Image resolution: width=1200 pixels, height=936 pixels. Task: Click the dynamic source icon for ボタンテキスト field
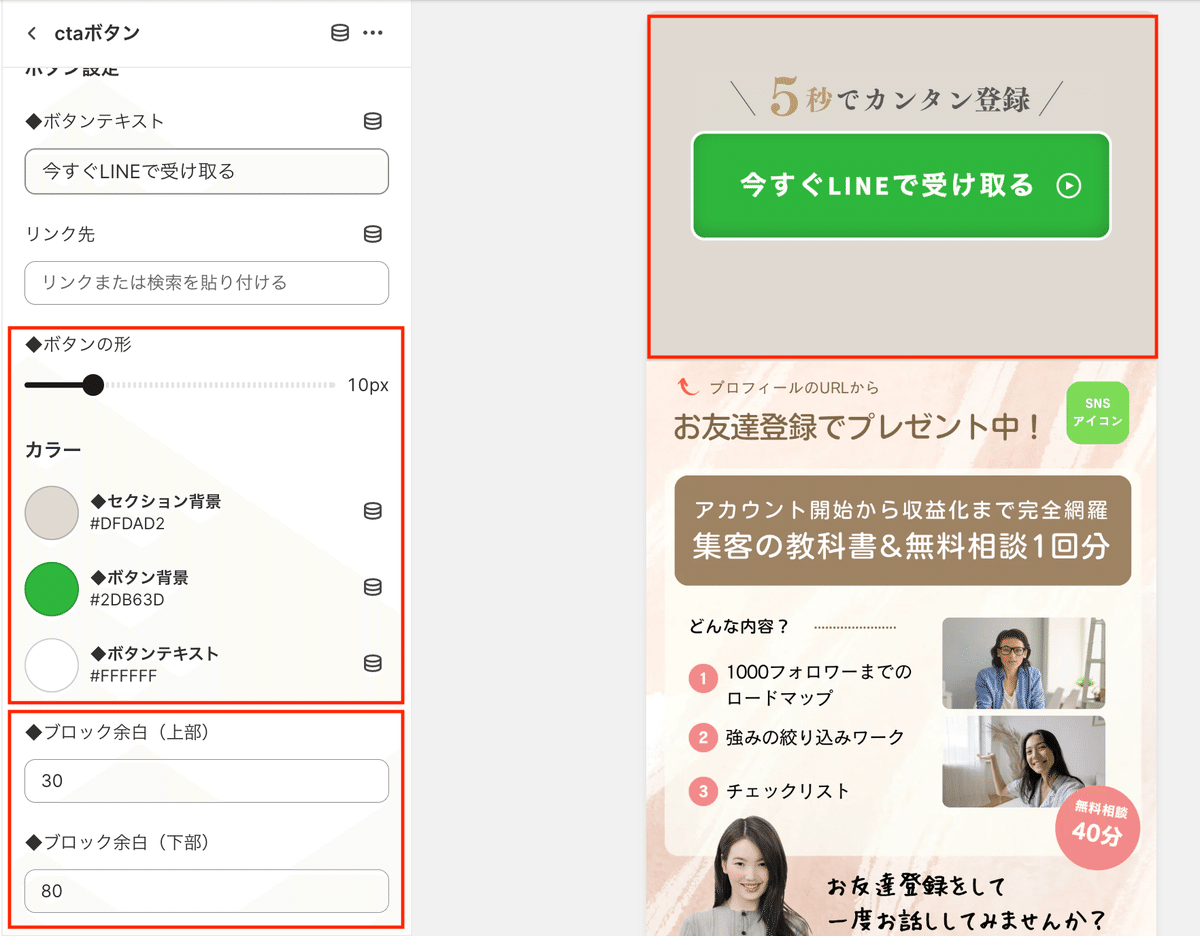[x=372, y=121]
